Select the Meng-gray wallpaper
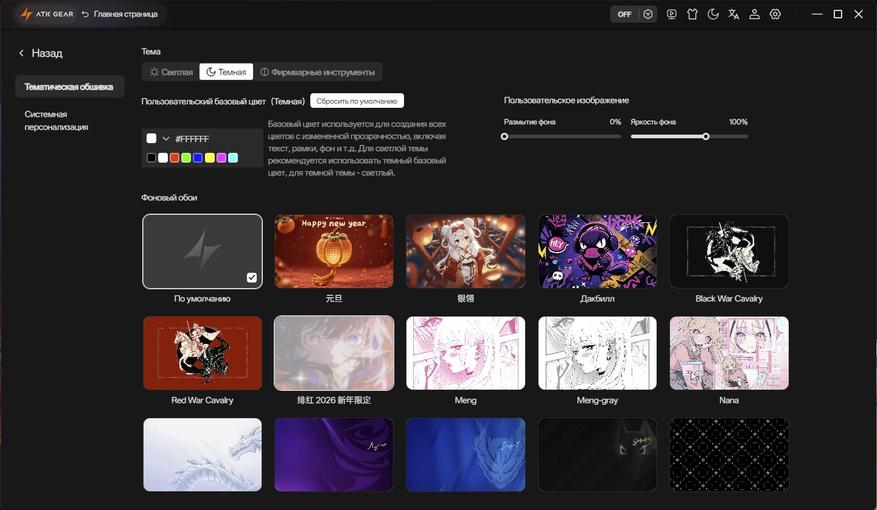 [x=597, y=353]
